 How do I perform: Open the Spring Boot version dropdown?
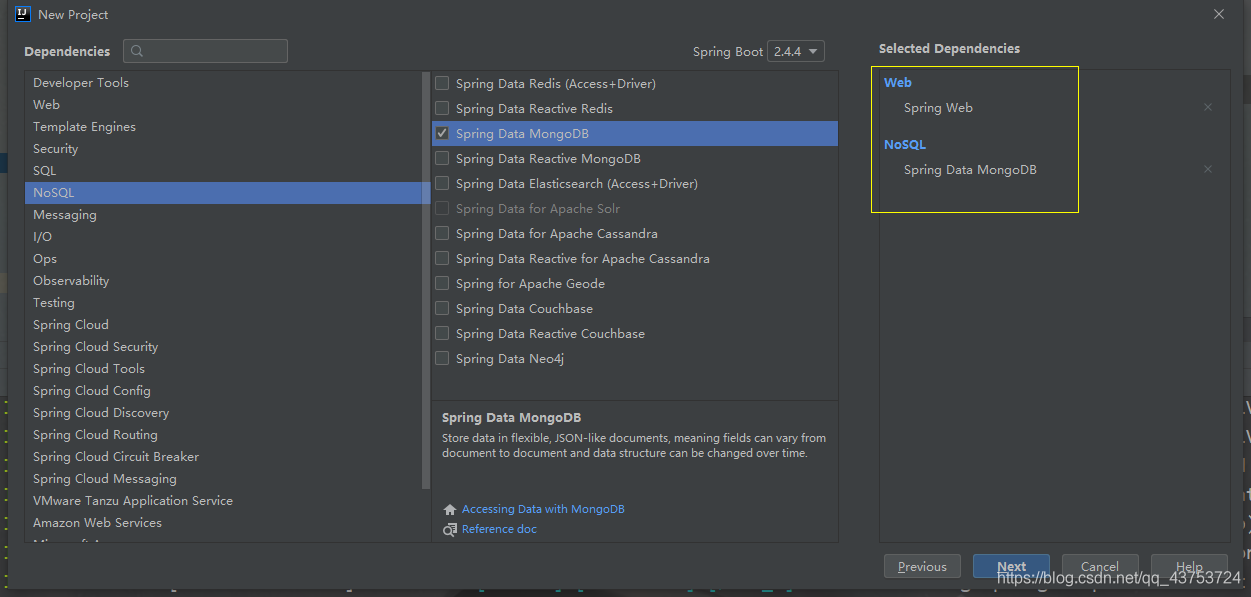pyautogui.click(x=796, y=51)
